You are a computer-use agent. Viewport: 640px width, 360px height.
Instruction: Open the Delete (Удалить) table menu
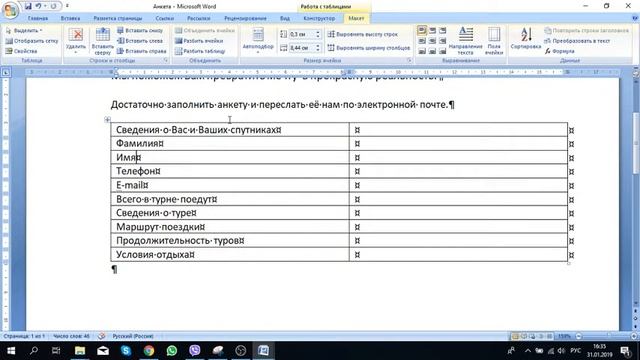tap(76, 41)
